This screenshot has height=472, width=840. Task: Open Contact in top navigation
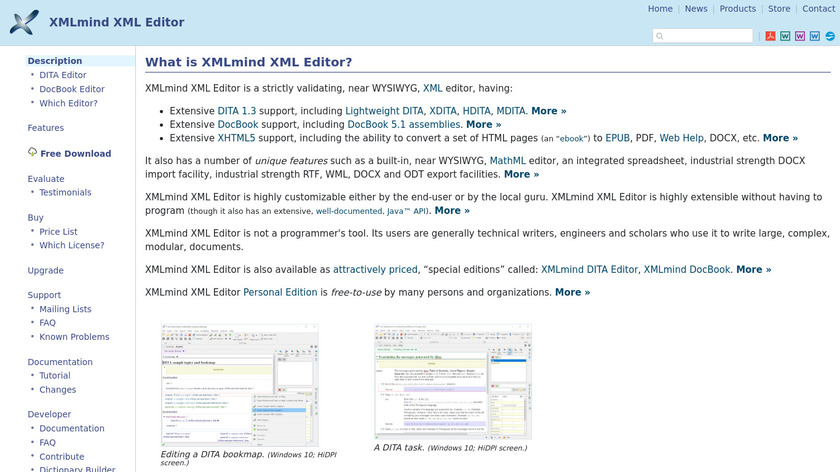819,9
